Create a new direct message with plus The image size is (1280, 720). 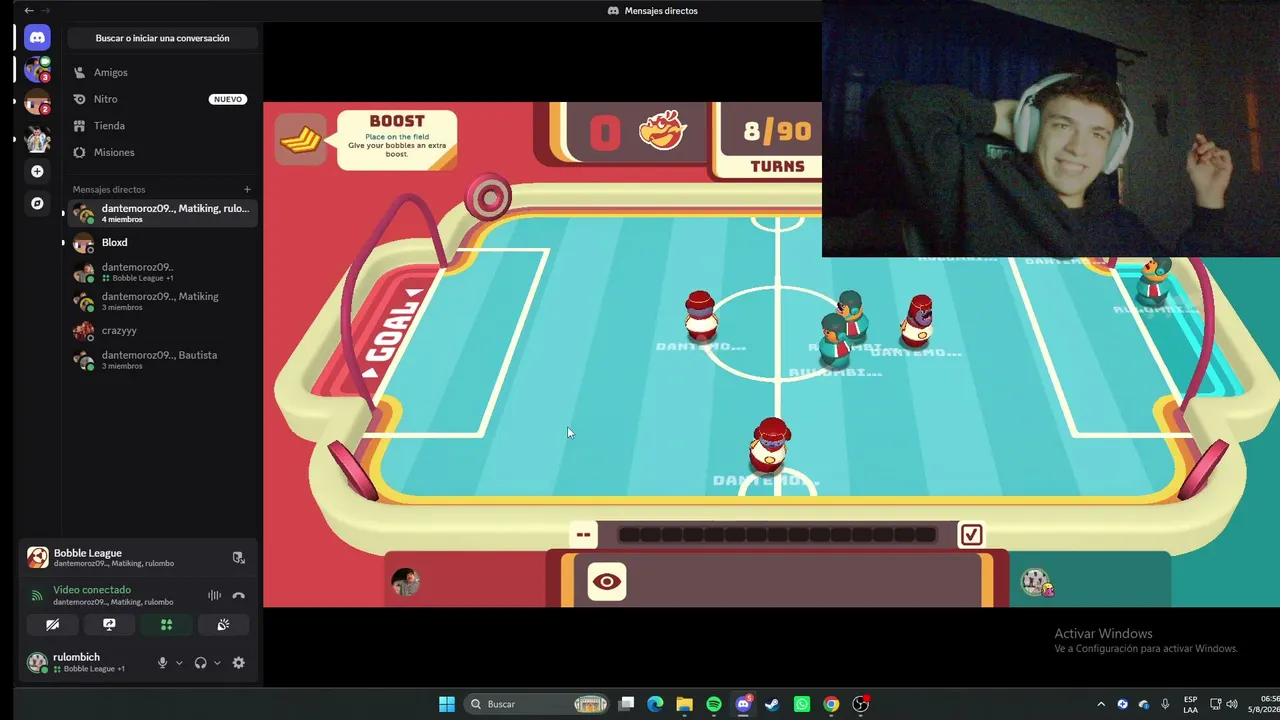(247, 189)
